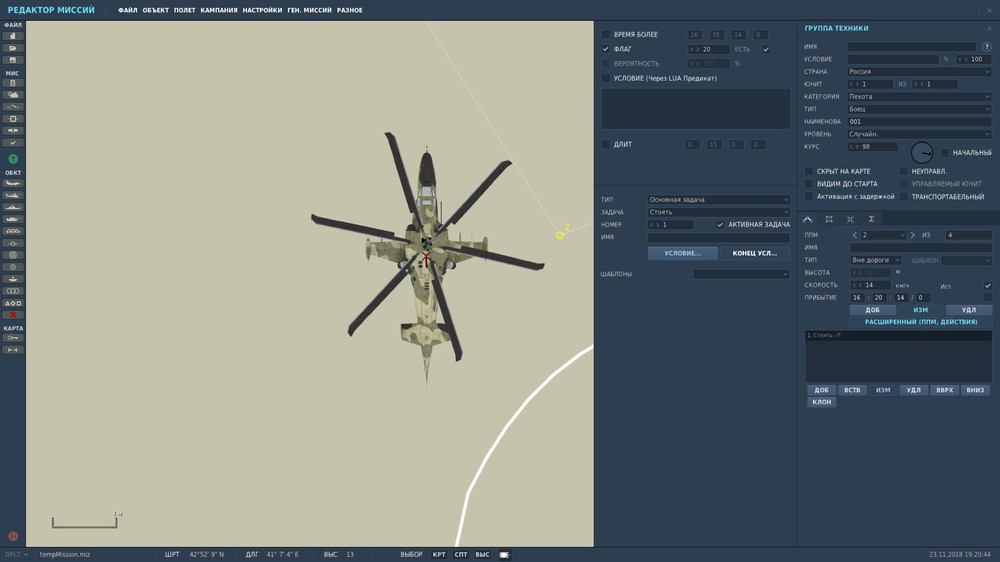Screen dimensions: 1000x562
Task: Click the КУРС value stepper showing 98
Action: tap(872, 147)
